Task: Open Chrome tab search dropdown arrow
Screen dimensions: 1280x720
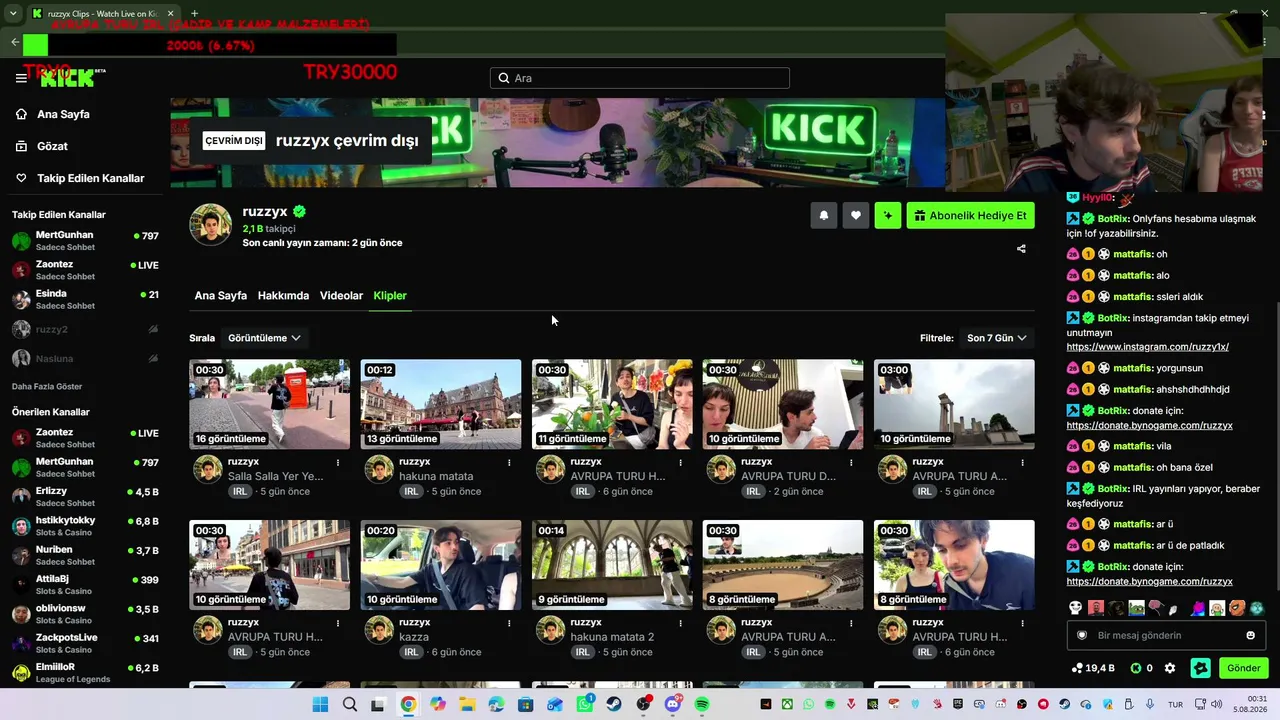Action: coord(13,14)
